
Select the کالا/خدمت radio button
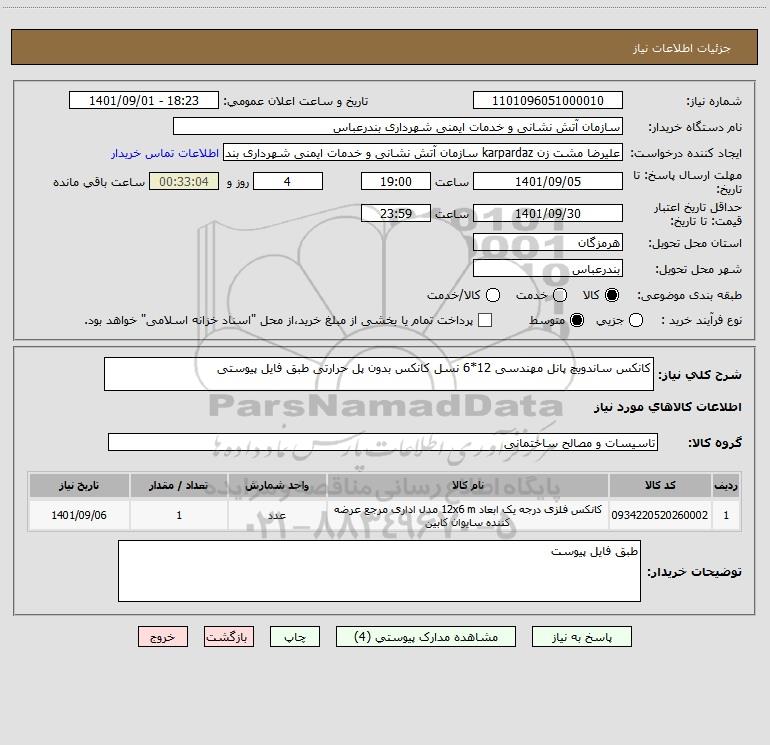[493, 295]
